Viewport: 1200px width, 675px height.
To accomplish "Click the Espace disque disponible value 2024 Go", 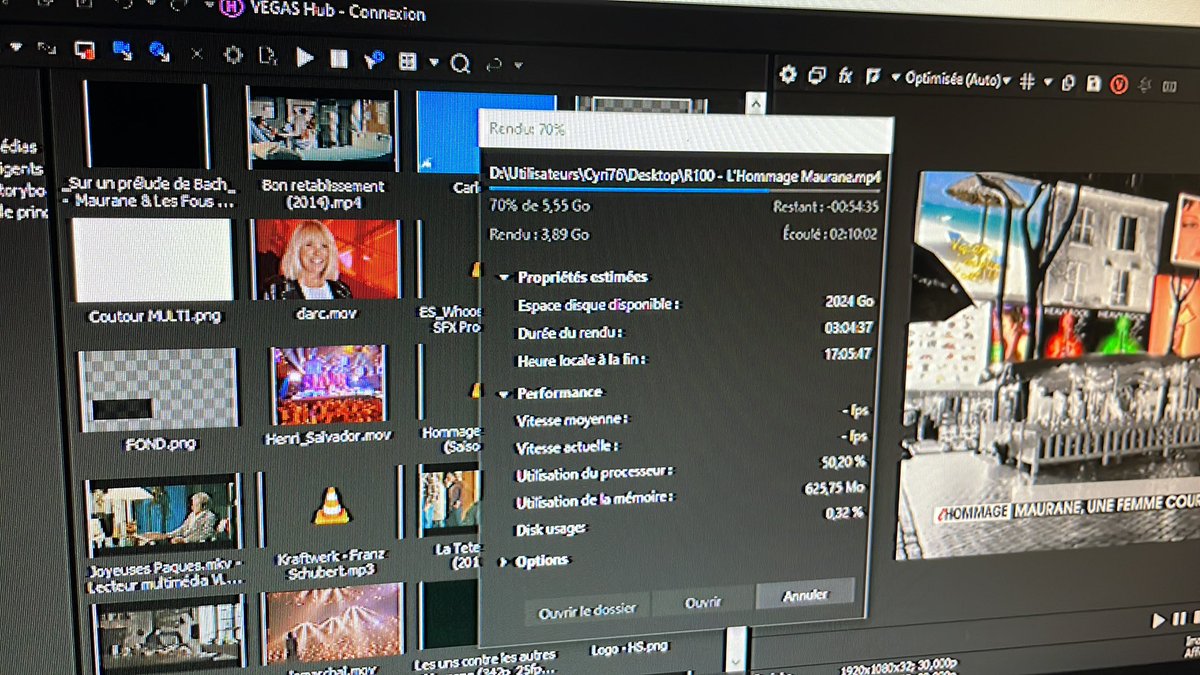I will tap(850, 301).
